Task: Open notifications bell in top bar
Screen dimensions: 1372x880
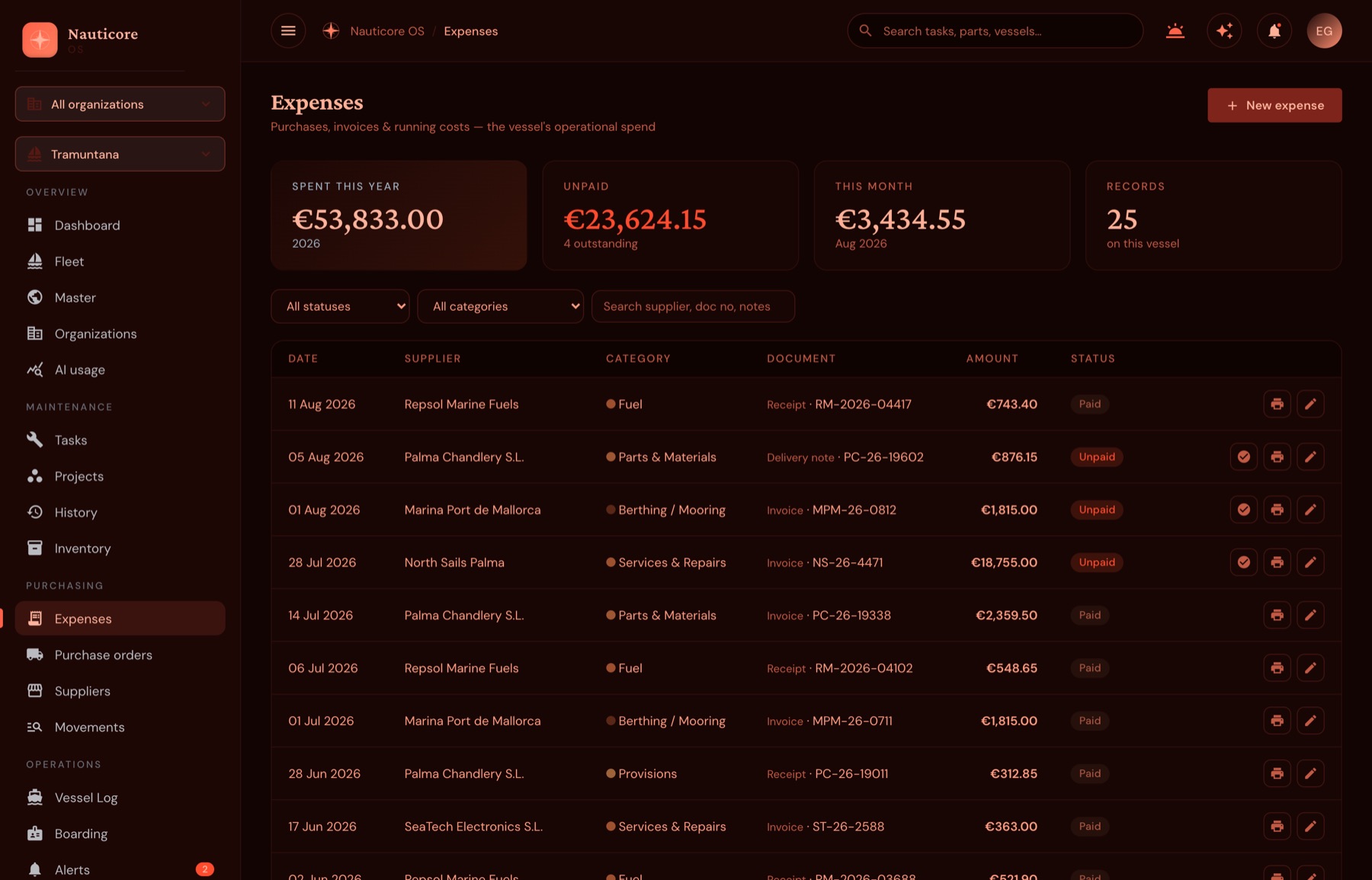Action: tap(1274, 31)
